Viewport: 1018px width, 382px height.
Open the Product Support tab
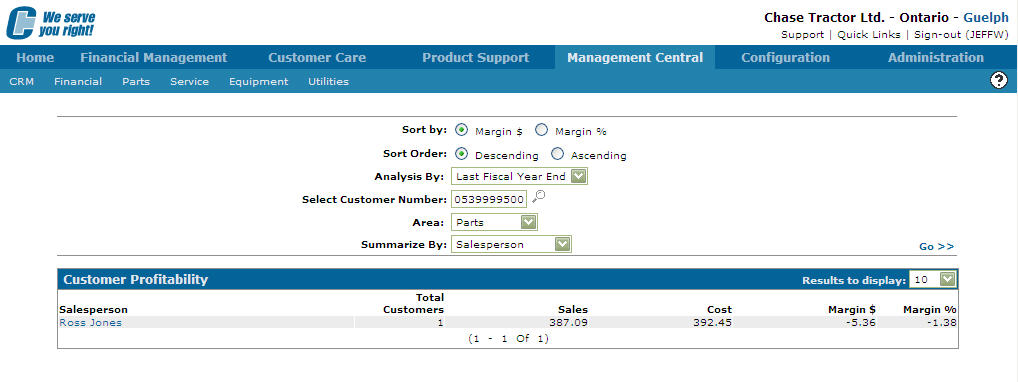pyautogui.click(x=475, y=57)
